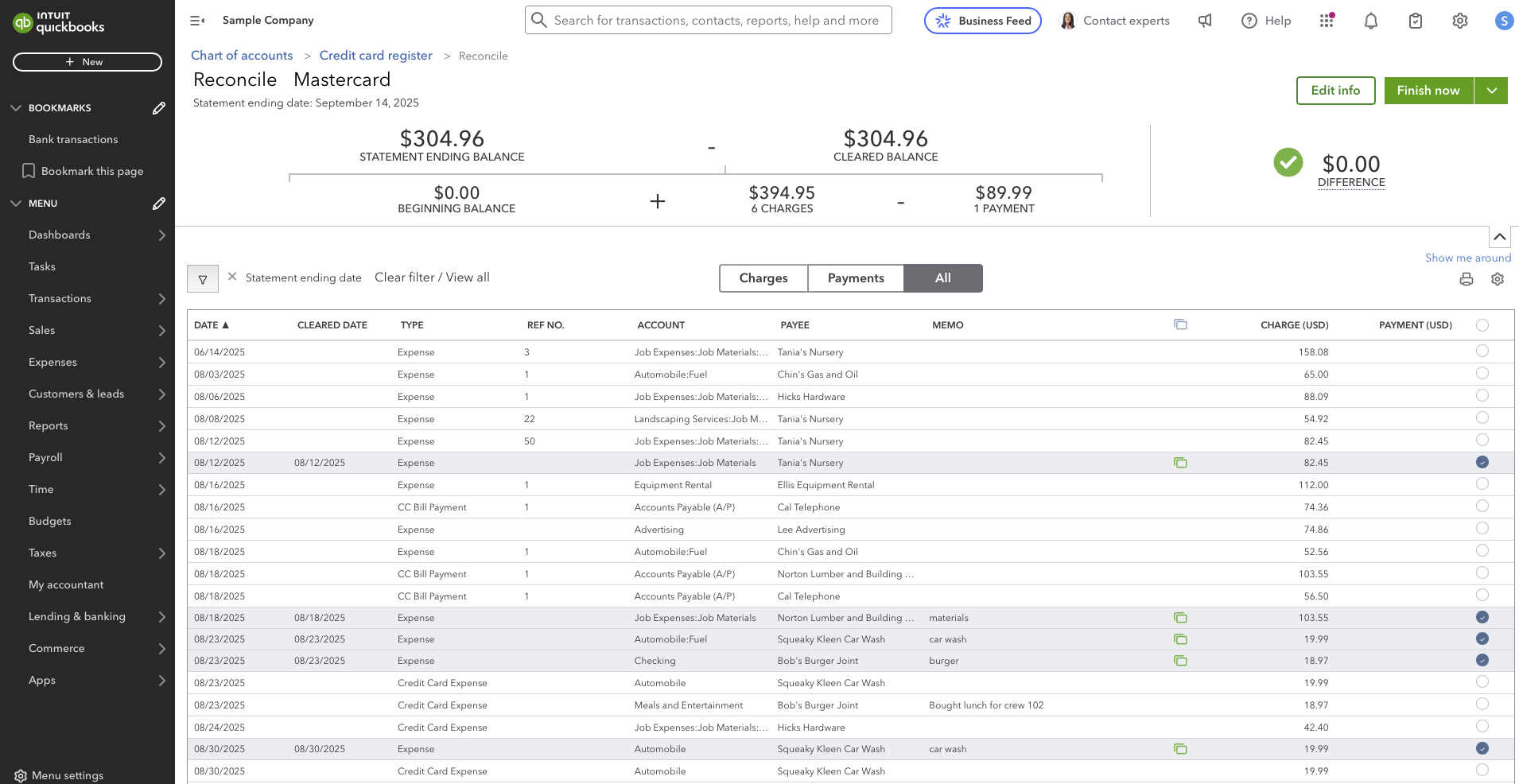Screen dimensions: 1519x784
Task: Open the clipboard tasks icon in the header
Action: pyautogui.click(x=1416, y=21)
